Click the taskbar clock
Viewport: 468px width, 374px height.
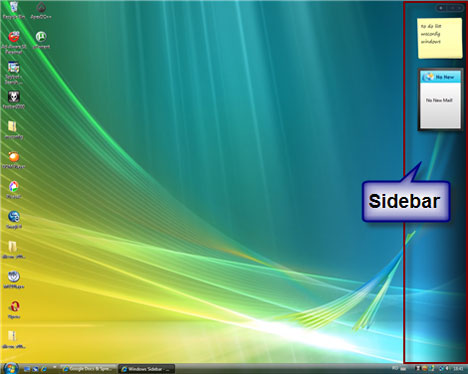(x=458, y=369)
